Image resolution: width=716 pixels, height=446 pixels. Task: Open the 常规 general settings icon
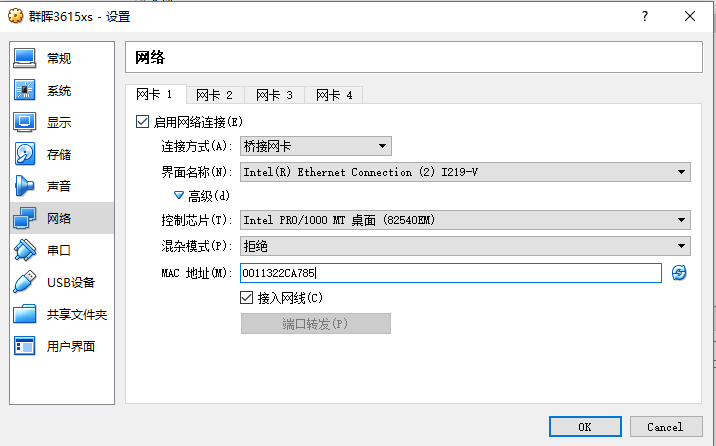pos(24,58)
